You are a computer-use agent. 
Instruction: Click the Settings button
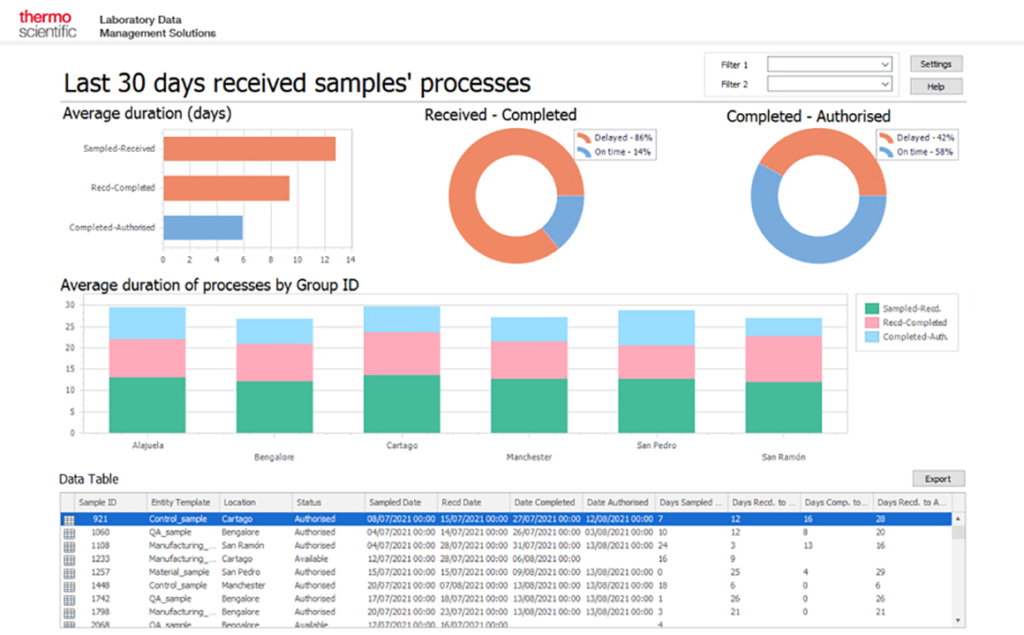click(x=935, y=63)
